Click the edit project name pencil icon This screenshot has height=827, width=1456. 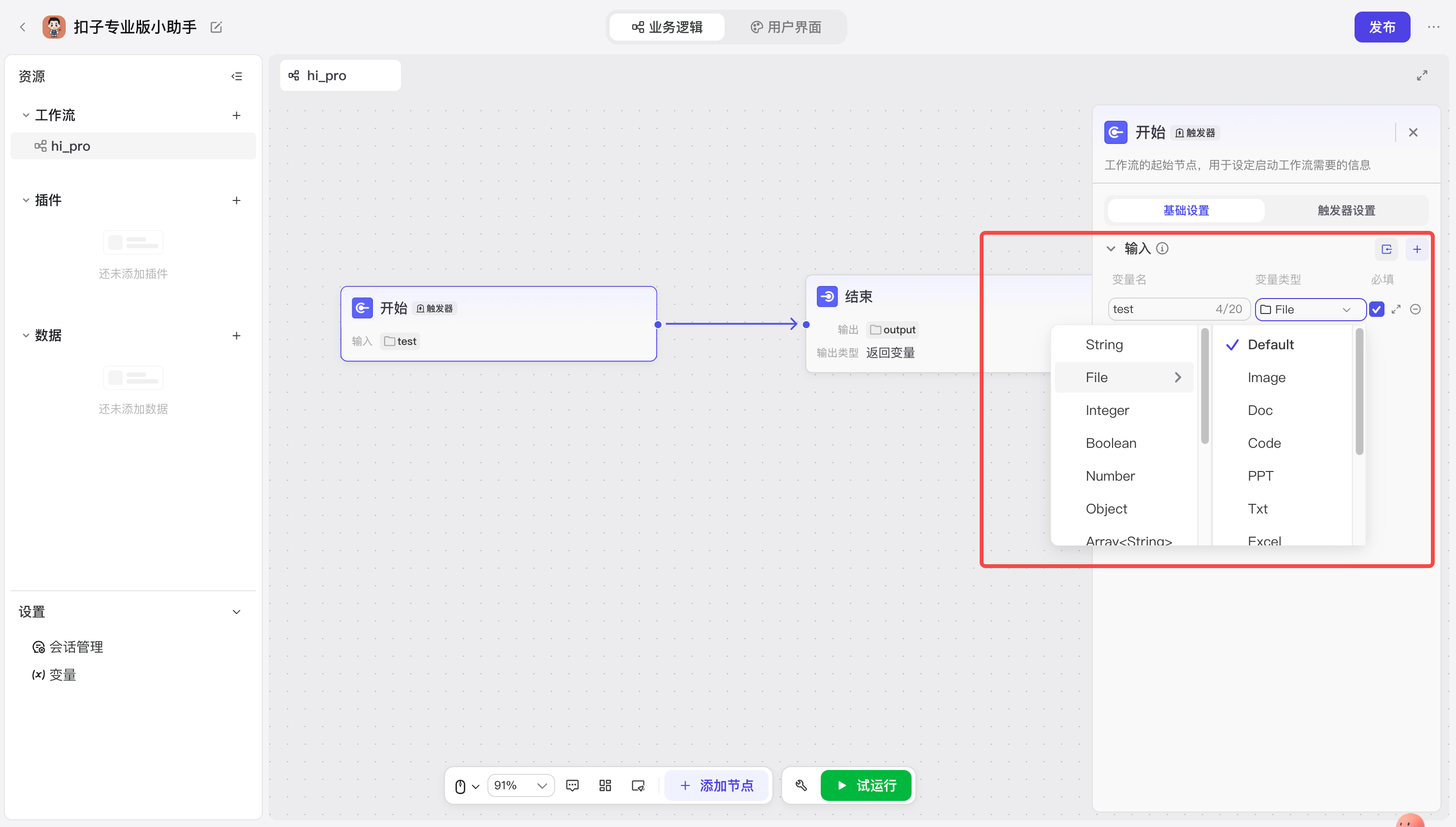(x=216, y=27)
